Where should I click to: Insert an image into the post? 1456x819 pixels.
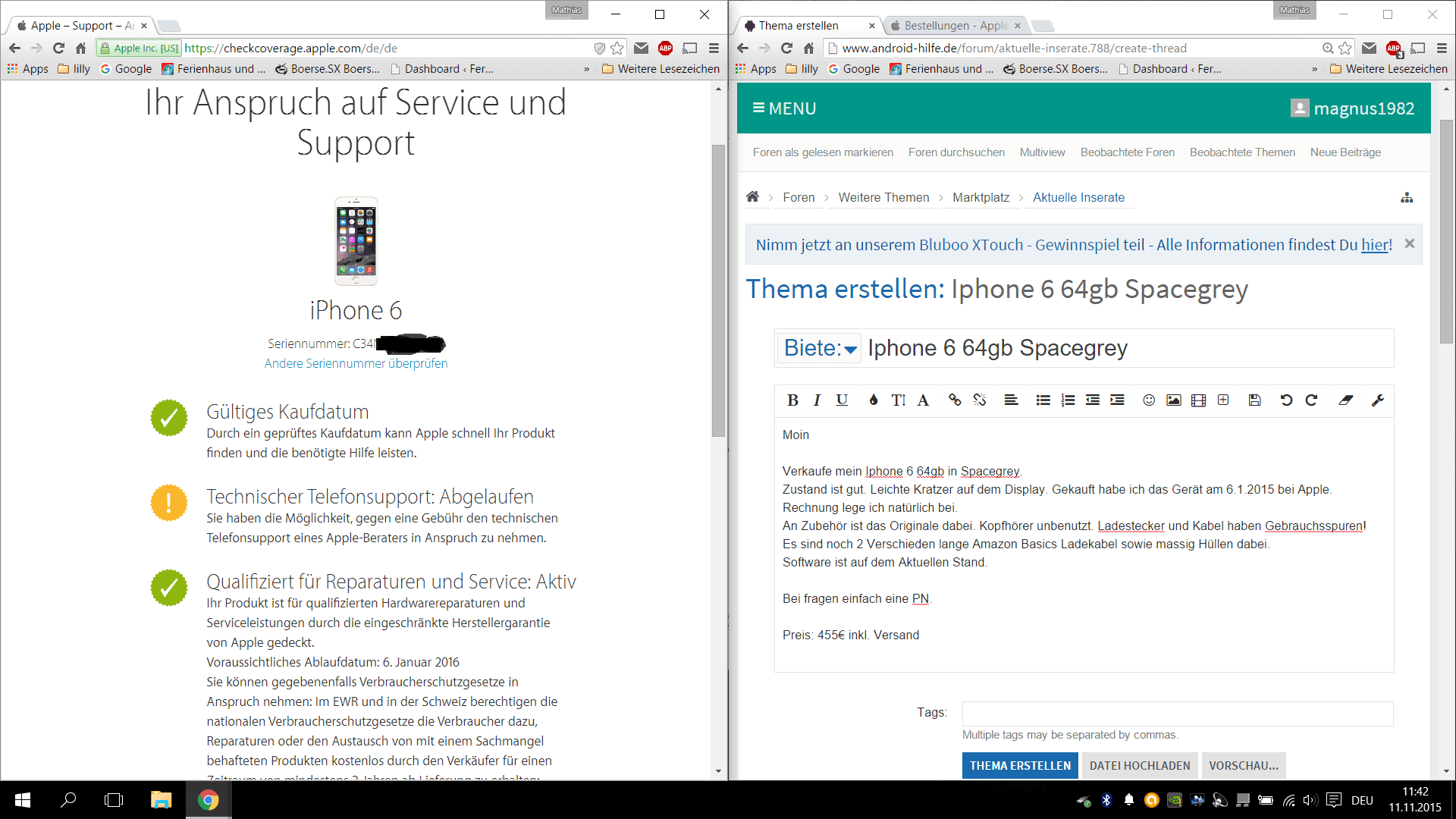point(1174,400)
